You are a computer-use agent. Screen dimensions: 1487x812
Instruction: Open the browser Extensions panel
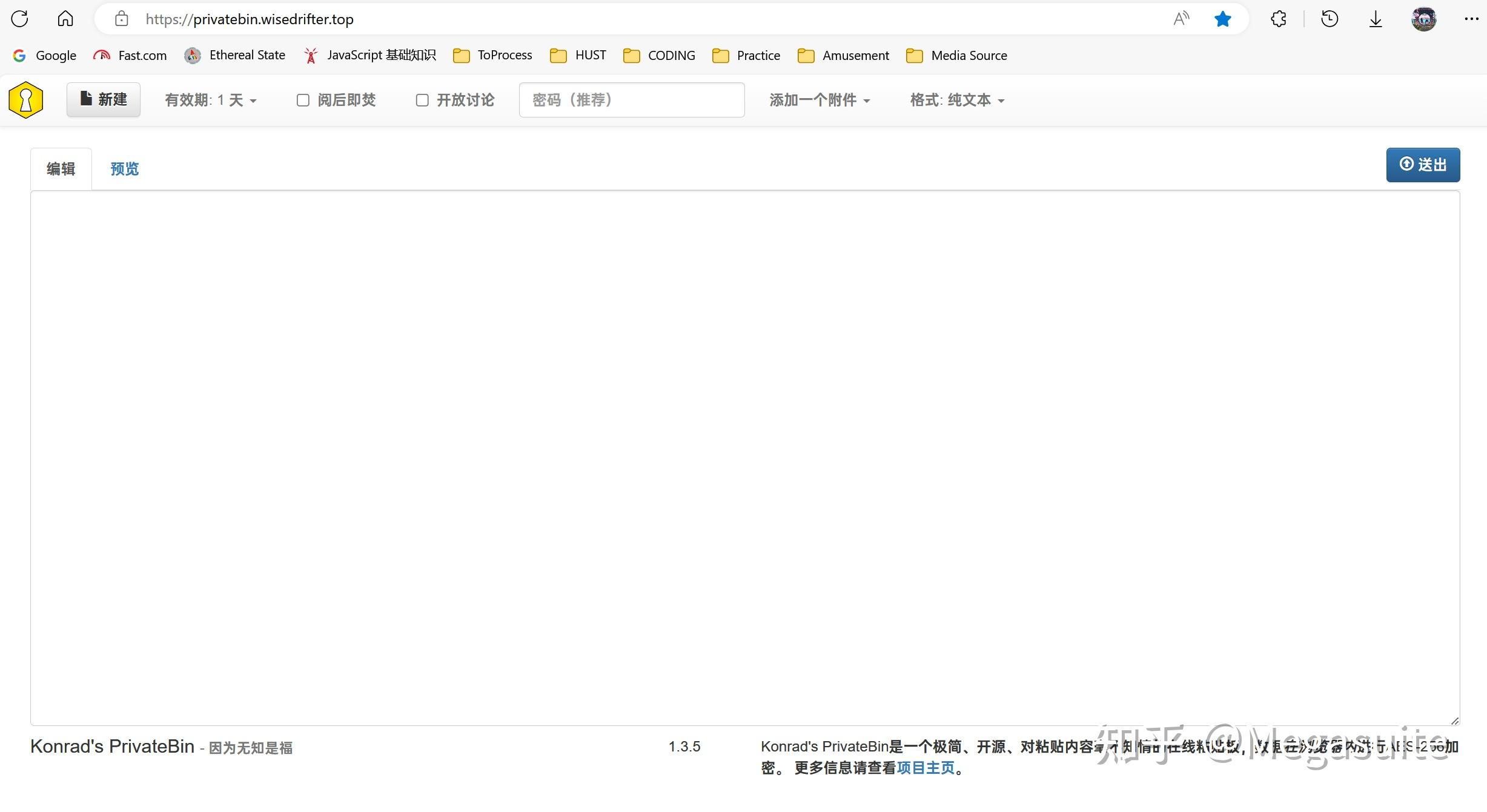1279,19
